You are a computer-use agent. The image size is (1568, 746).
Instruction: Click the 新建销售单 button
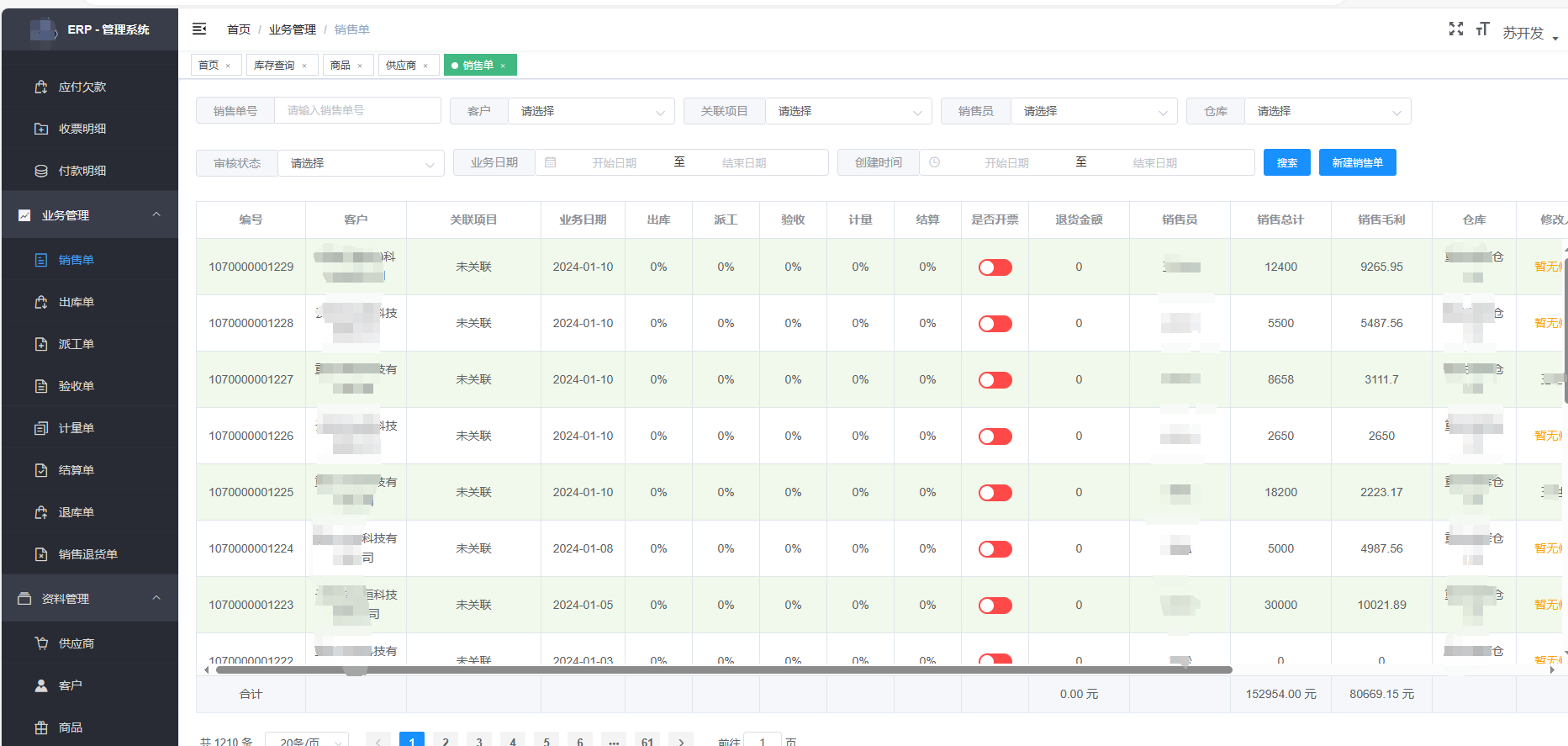[x=1358, y=162]
